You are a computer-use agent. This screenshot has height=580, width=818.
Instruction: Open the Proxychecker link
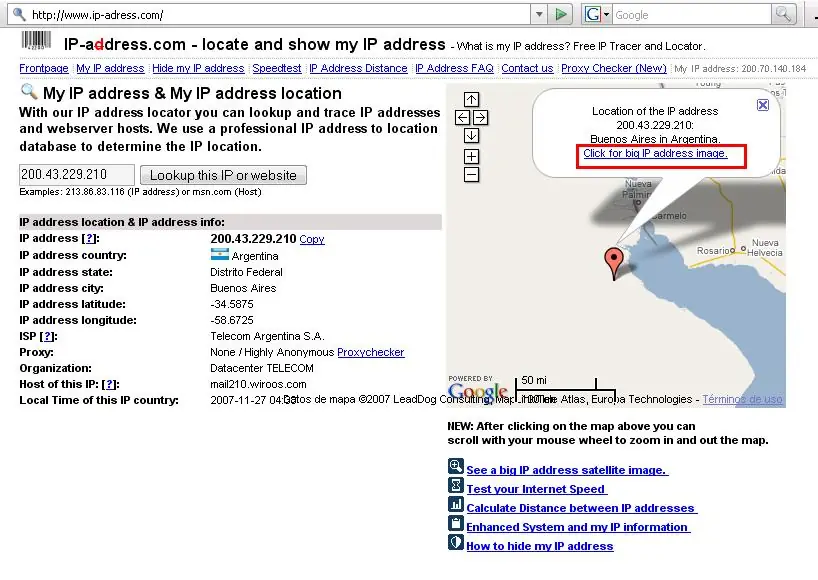pyautogui.click(x=371, y=352)
